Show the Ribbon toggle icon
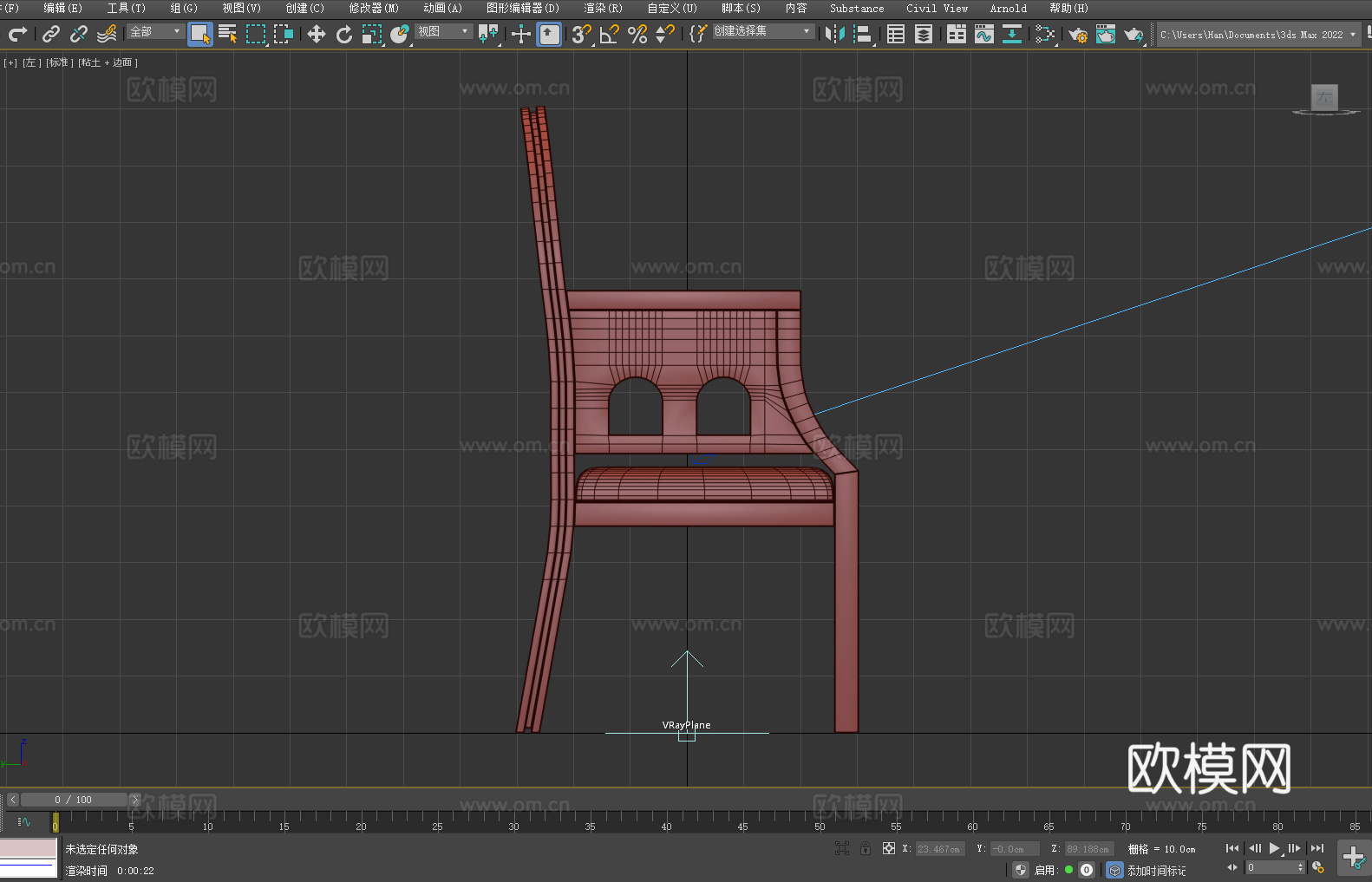 tap(957, 34)
